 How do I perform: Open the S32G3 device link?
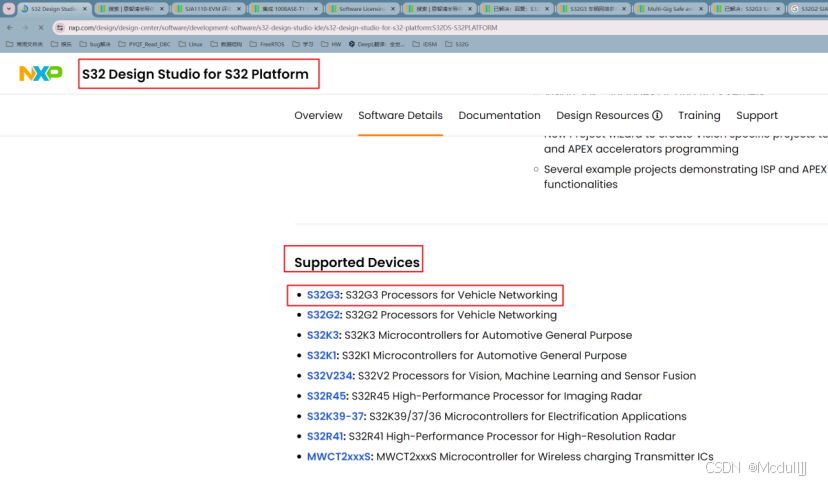323,295
